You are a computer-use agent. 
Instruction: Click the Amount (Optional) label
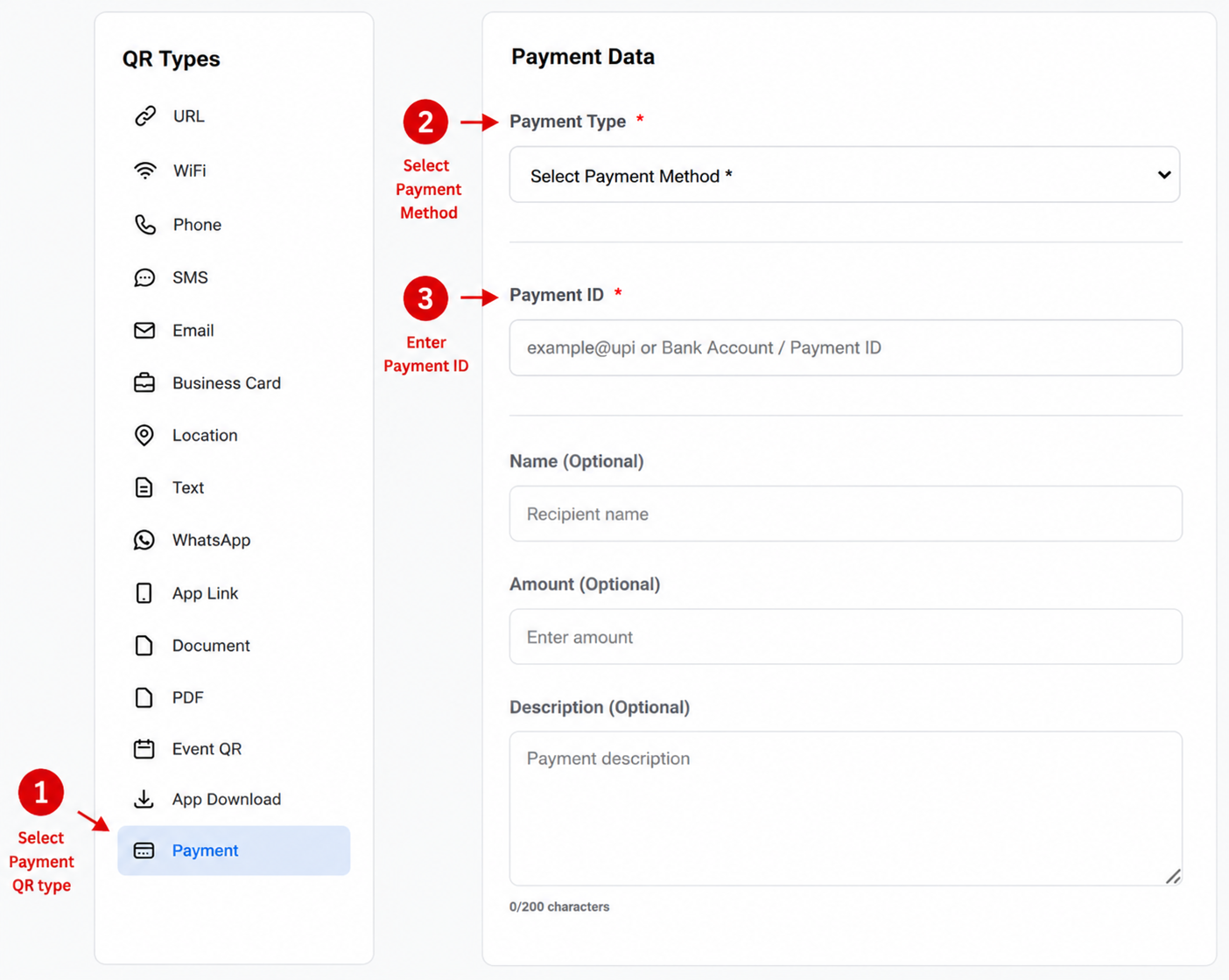(x=585, y=584)
